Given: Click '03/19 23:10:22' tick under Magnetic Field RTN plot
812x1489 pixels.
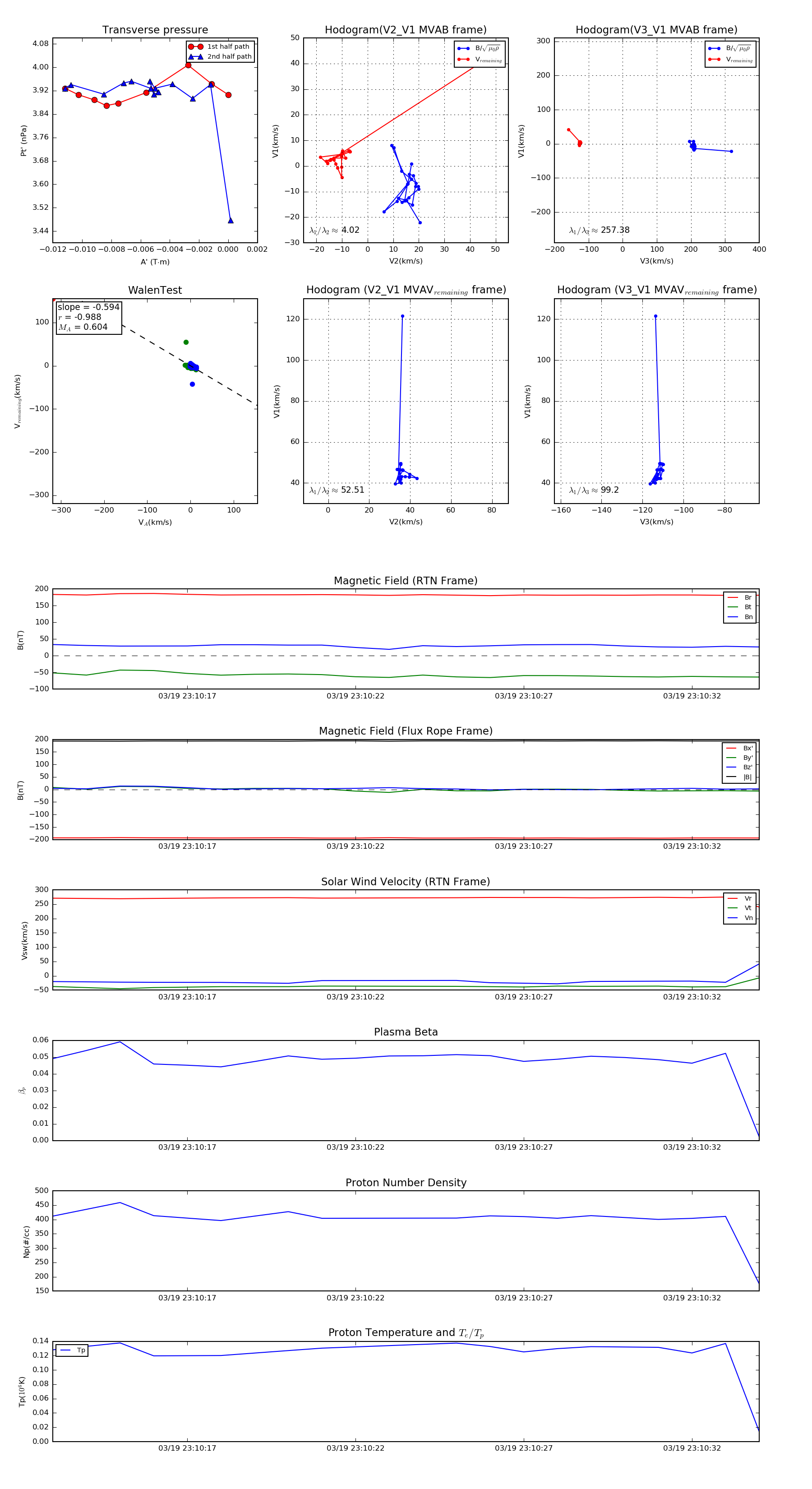Looking at the screenshot, I should pyautogui.click(x=355, y=696).
